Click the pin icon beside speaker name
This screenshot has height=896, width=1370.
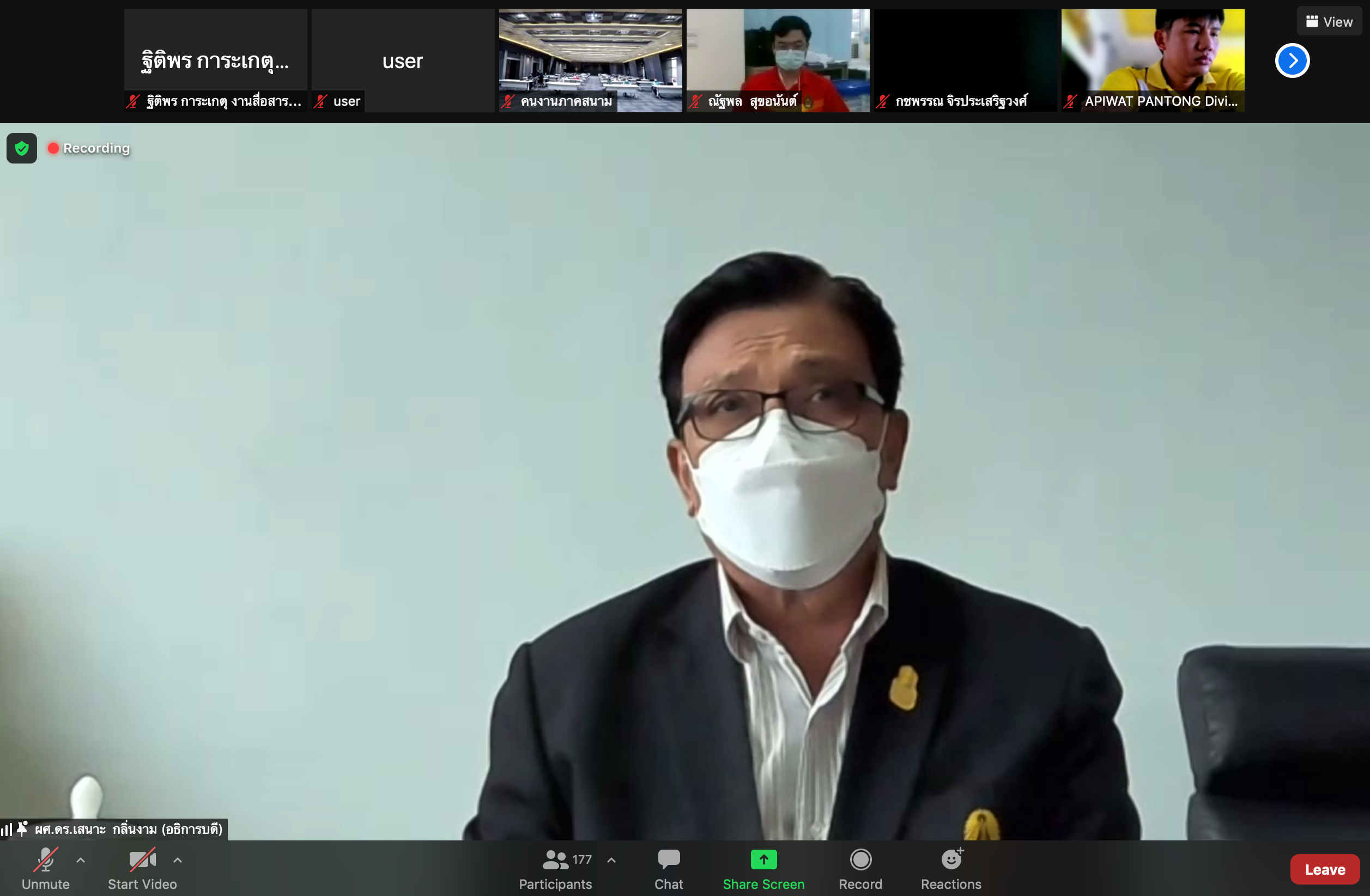[x=22, y=828]
